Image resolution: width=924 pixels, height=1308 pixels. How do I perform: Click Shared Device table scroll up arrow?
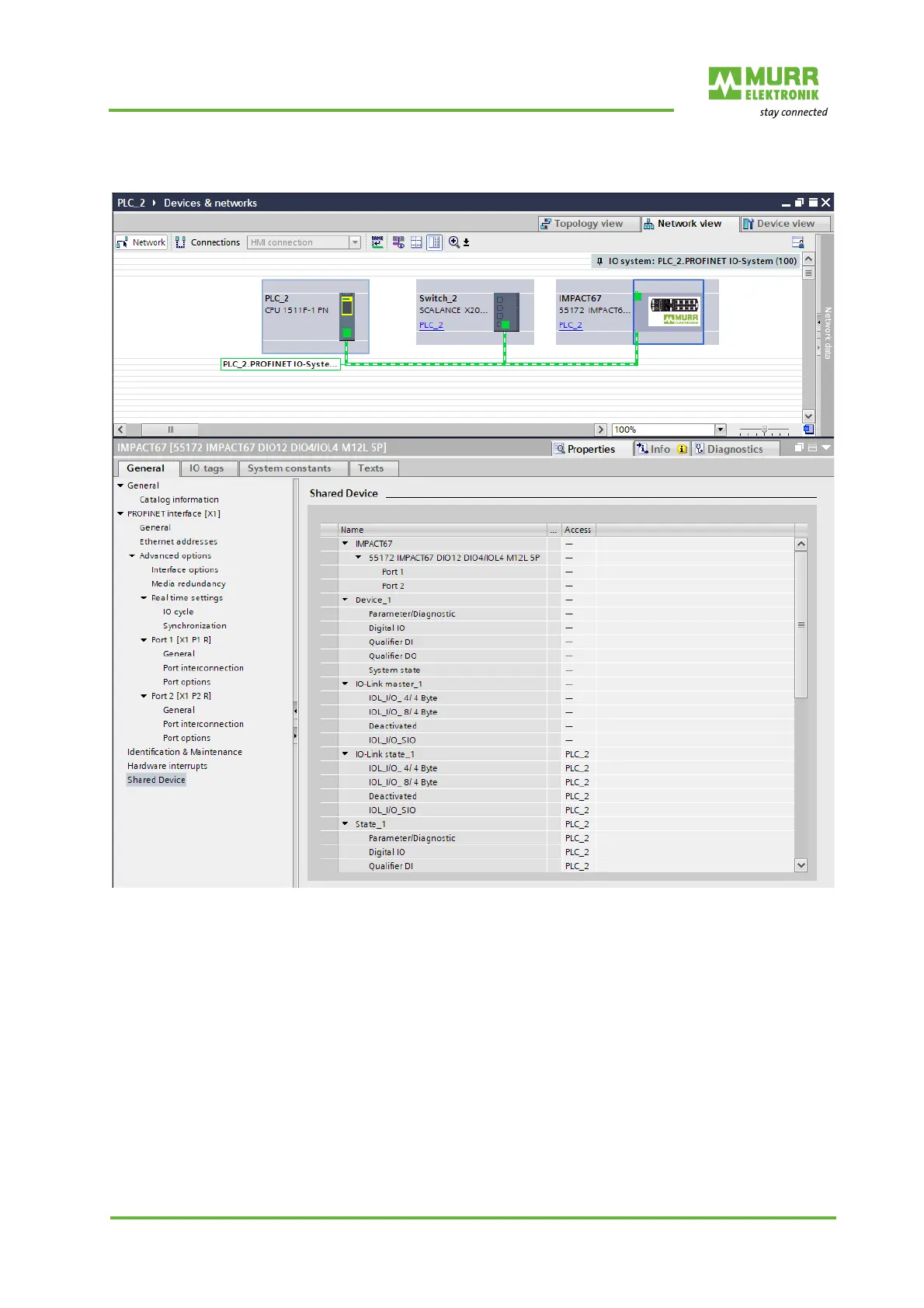click(x=801, y=544)
